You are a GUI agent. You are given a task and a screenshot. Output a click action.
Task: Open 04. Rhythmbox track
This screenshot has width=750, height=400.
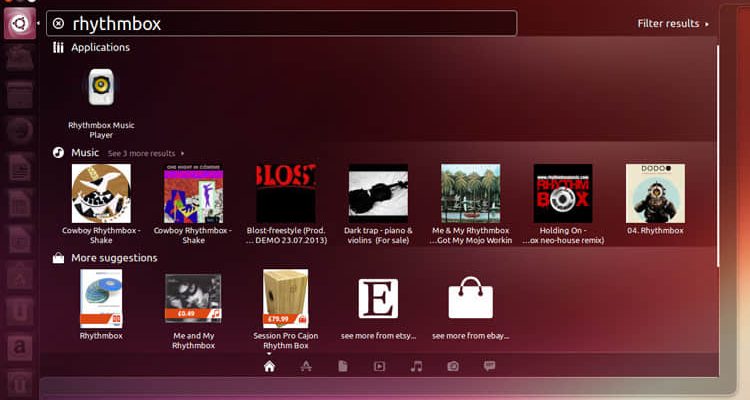[655, 200]
